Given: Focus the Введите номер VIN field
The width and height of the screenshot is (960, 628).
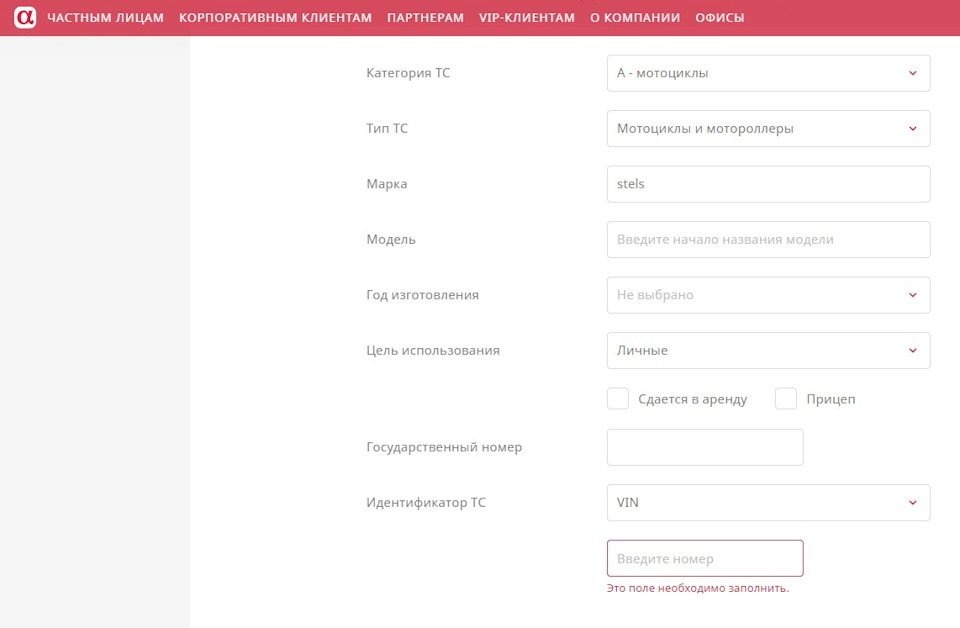Looking at the screenshot, I should (705, 558).
